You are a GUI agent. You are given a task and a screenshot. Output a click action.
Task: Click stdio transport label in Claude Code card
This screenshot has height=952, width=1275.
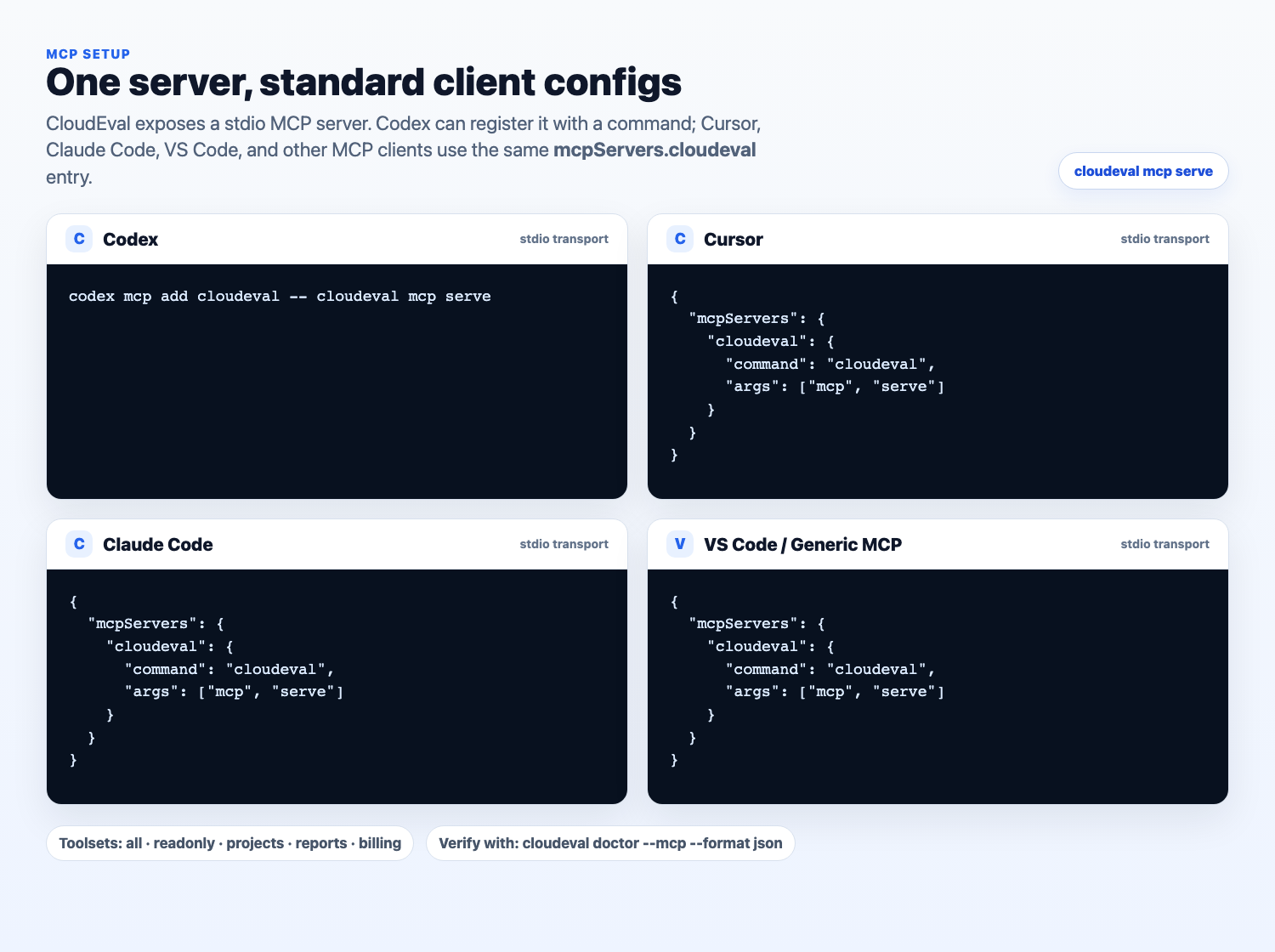point(564,544)
